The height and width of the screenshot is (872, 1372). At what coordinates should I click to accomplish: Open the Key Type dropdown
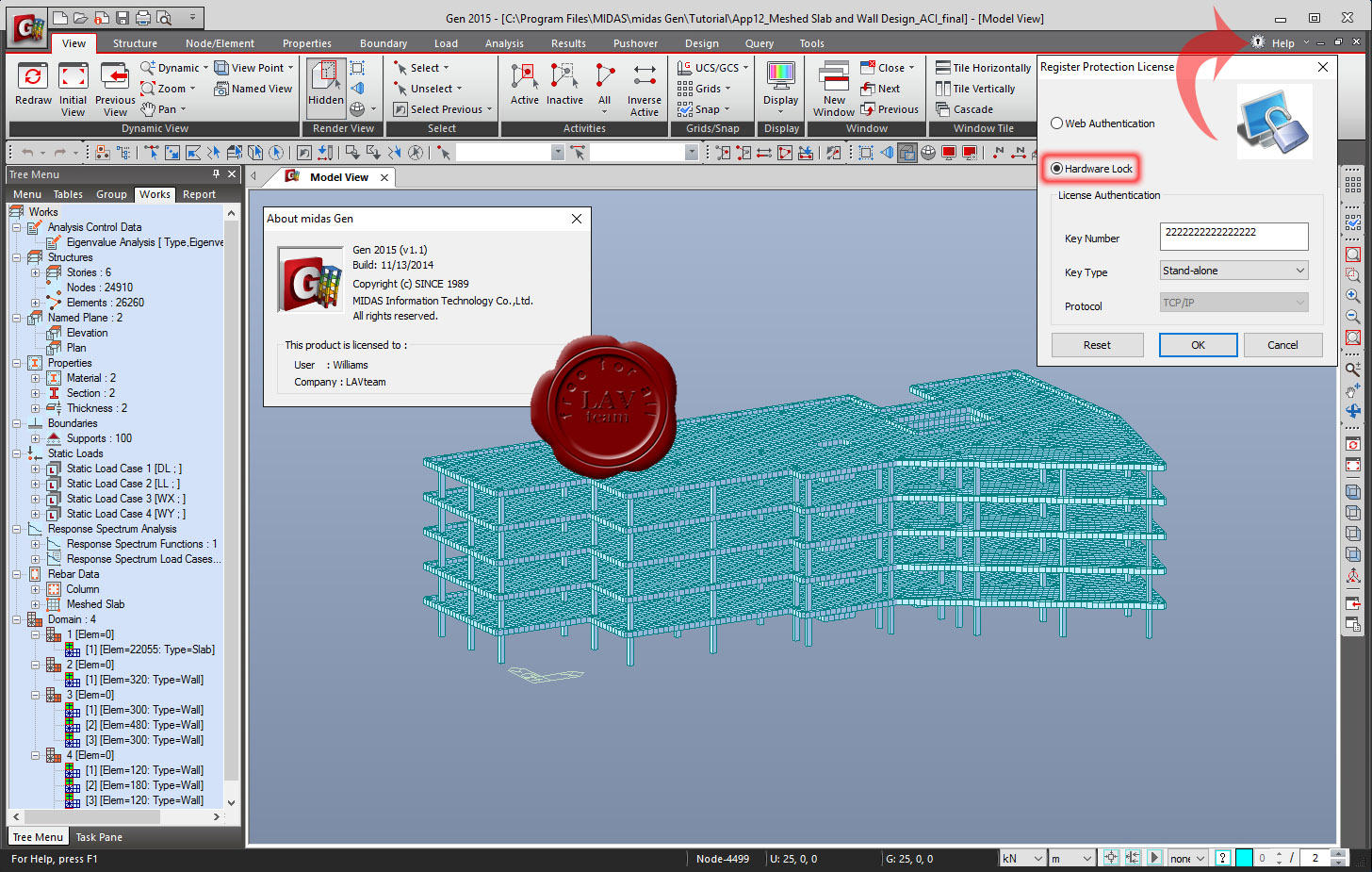[x=1234, y=271]
